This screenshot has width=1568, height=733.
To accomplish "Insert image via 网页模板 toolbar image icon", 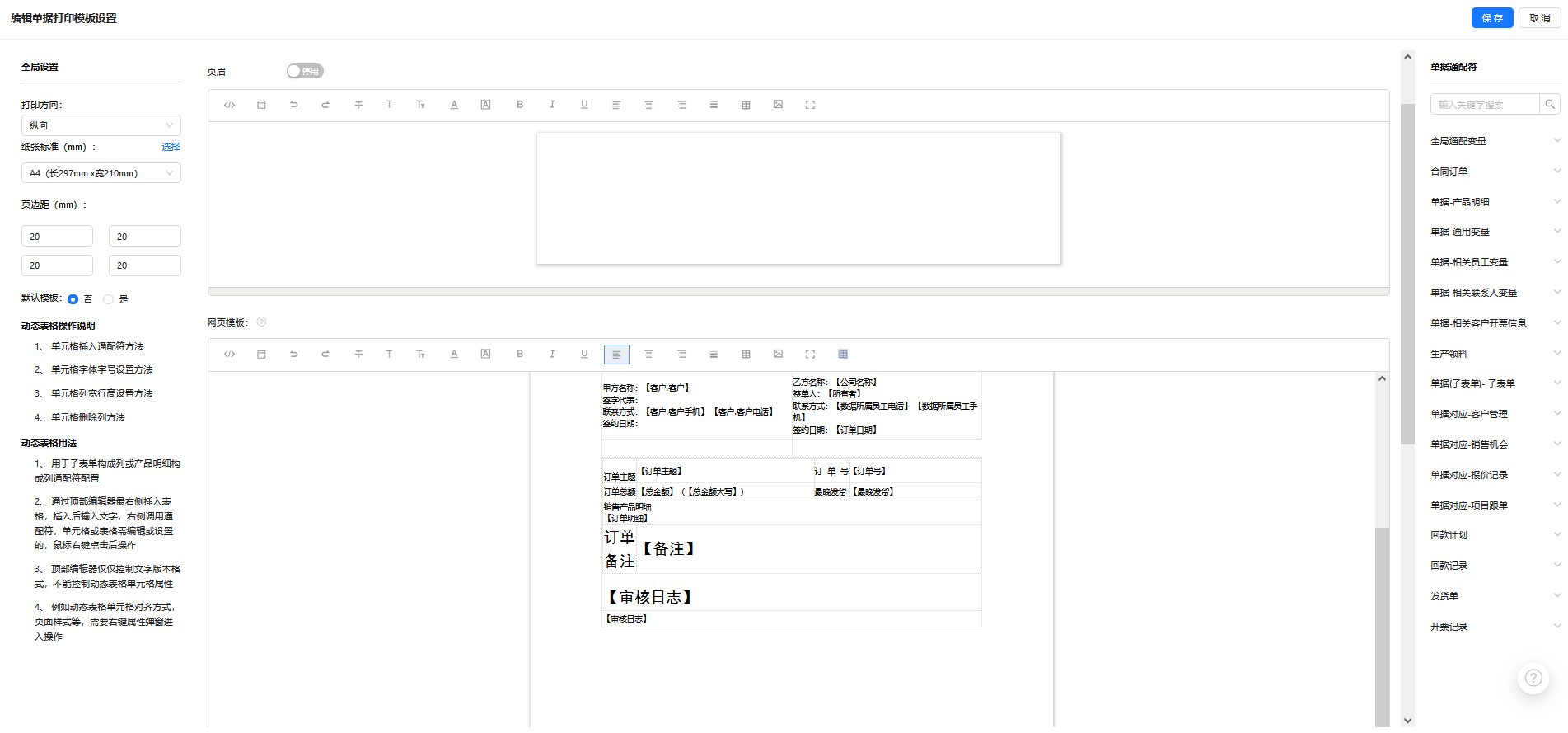I will (777, 354).
